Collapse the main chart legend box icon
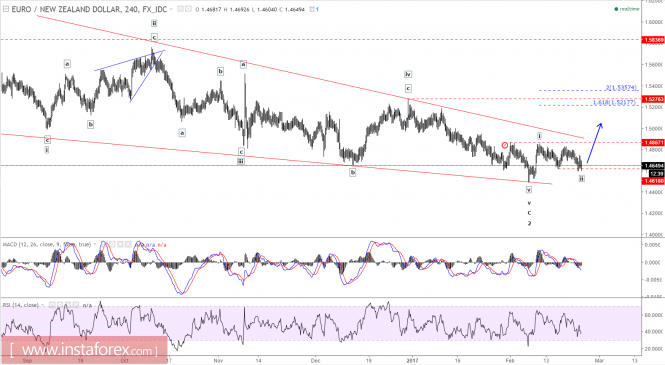The image size is (665, 365). coord(6,9)
